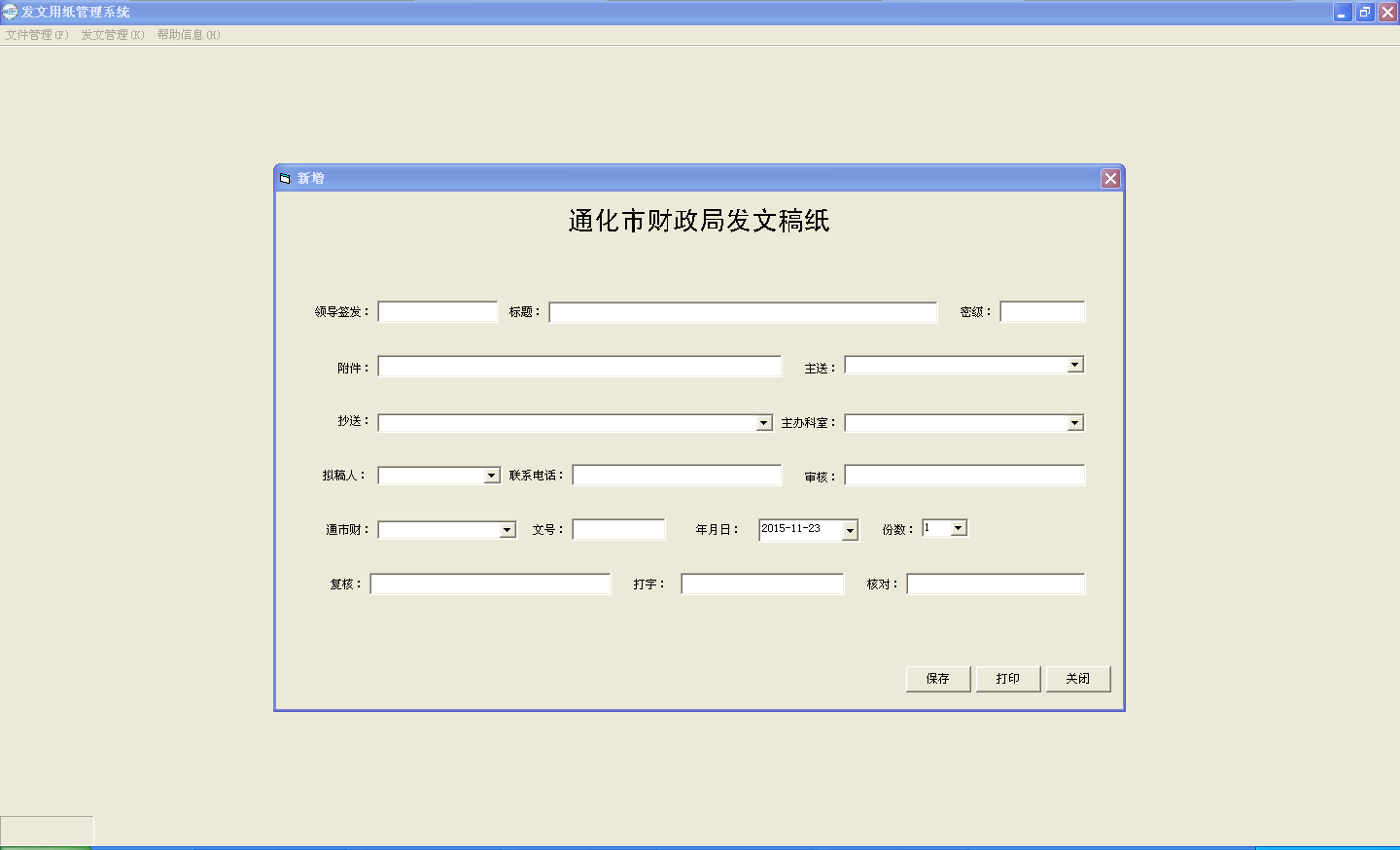Focus the 密级 input field
The width and height of the screenshot is (1400, 850).
coord(1042,312)
